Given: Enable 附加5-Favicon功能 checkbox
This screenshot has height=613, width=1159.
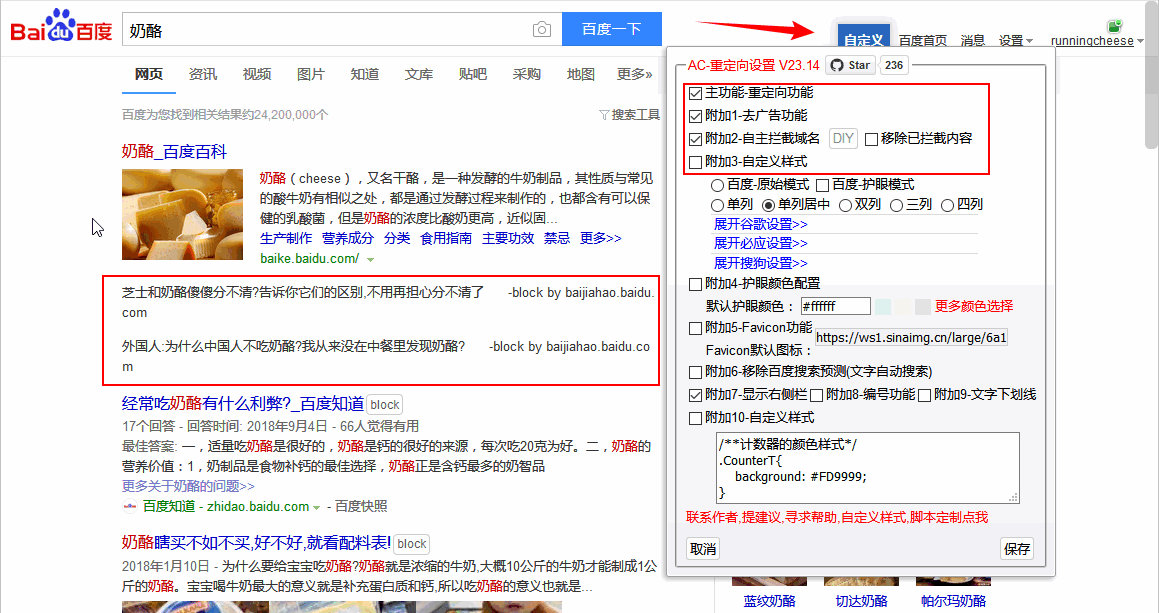Looking at the screenshot, I should (695, 328).
